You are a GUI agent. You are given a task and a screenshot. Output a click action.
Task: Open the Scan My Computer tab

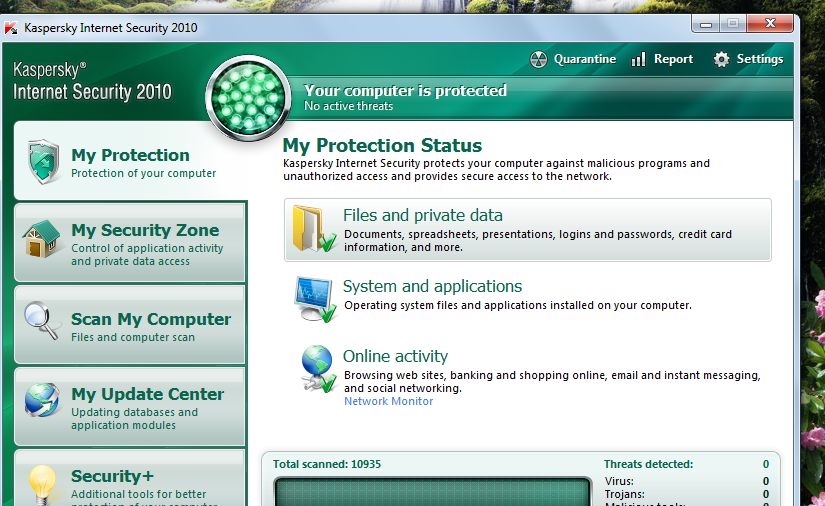(129, 325)
